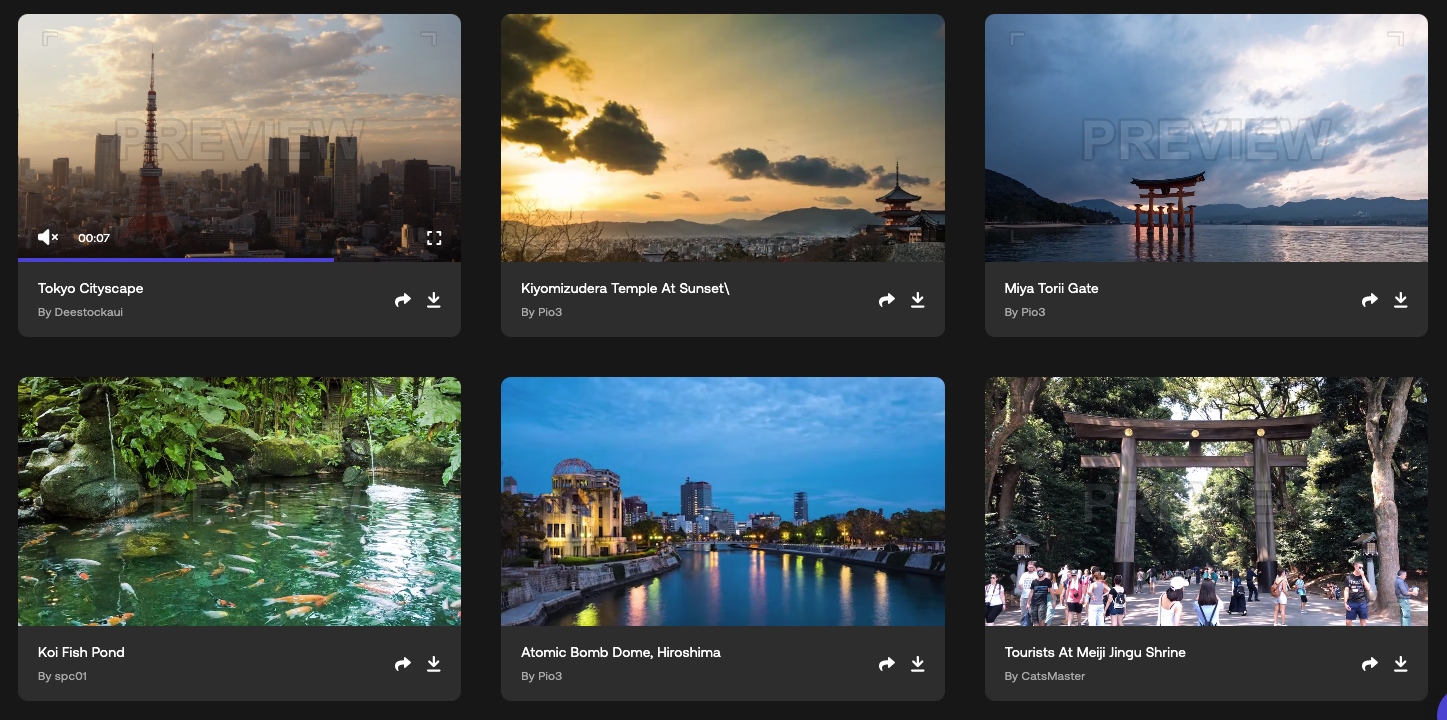Open the Meiji Jingu Shrine thumbnail
This screenshot has height=720, width=1447.
pos(1206,501)
